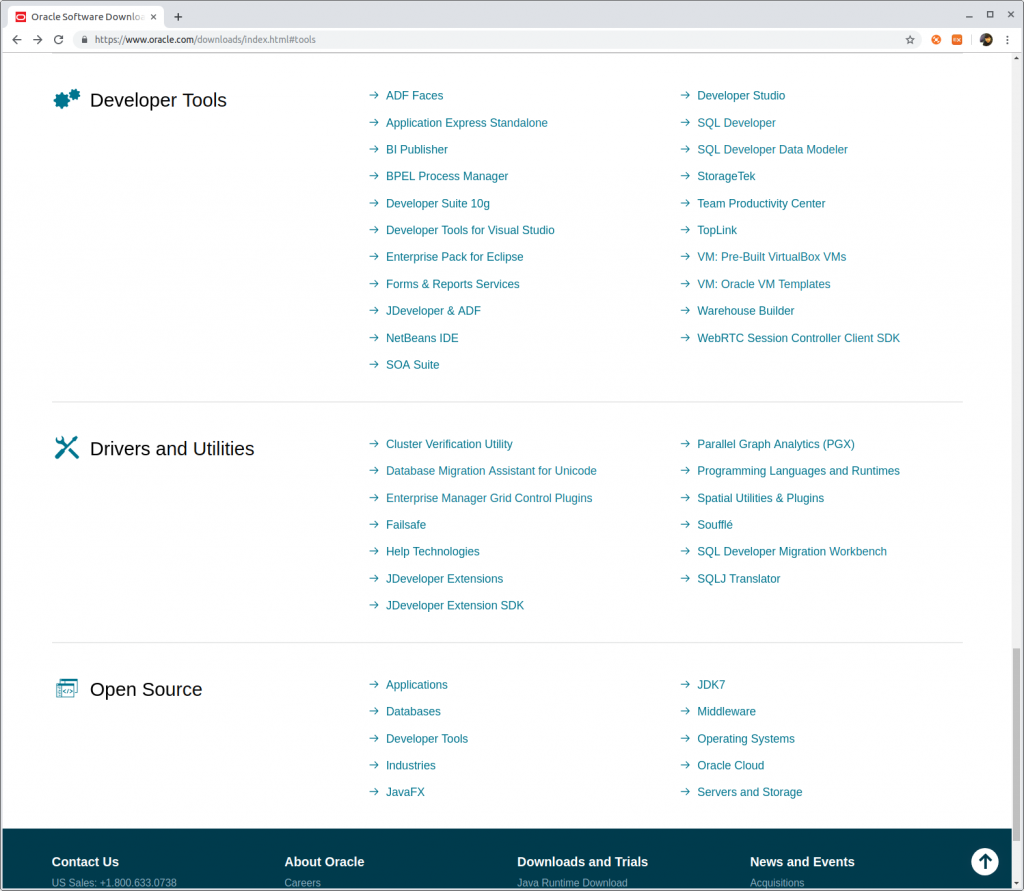The height and width of the screenshot is (891, 1024).
Task: Open the ADF Faces link
Action: click(x=414, y=95)
